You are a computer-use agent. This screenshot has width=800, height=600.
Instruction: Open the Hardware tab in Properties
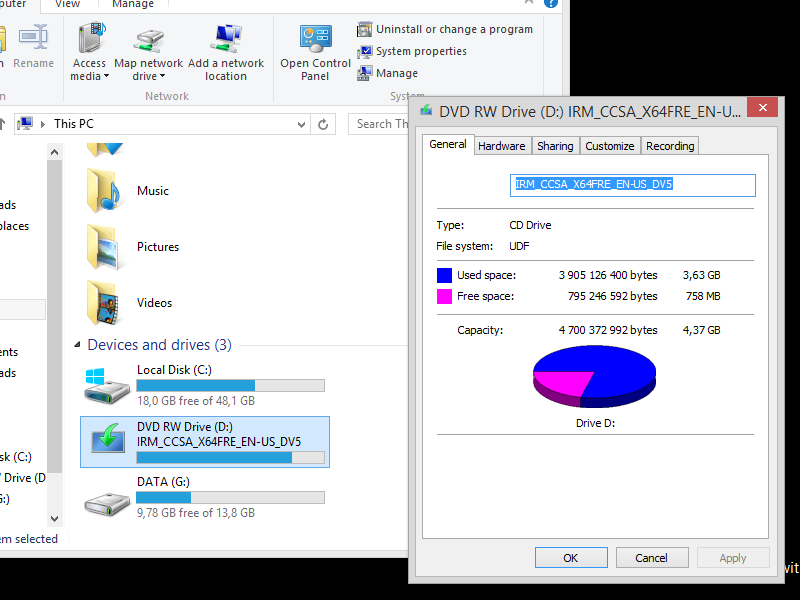coord(502,146)
